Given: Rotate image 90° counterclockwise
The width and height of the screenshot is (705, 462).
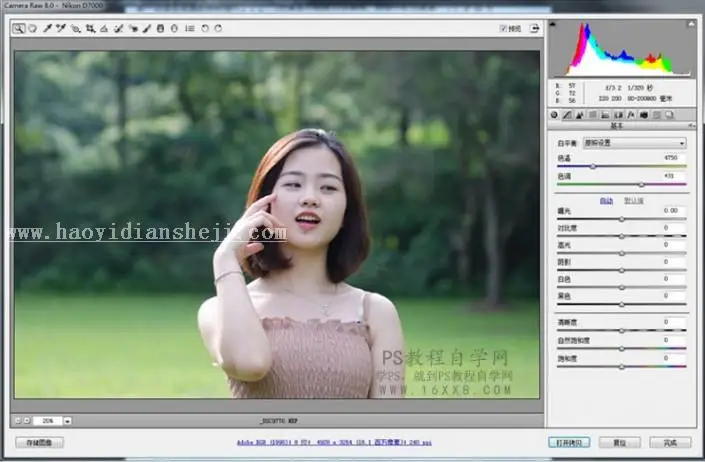Looking at the screenshot, I should click(205, 28).
